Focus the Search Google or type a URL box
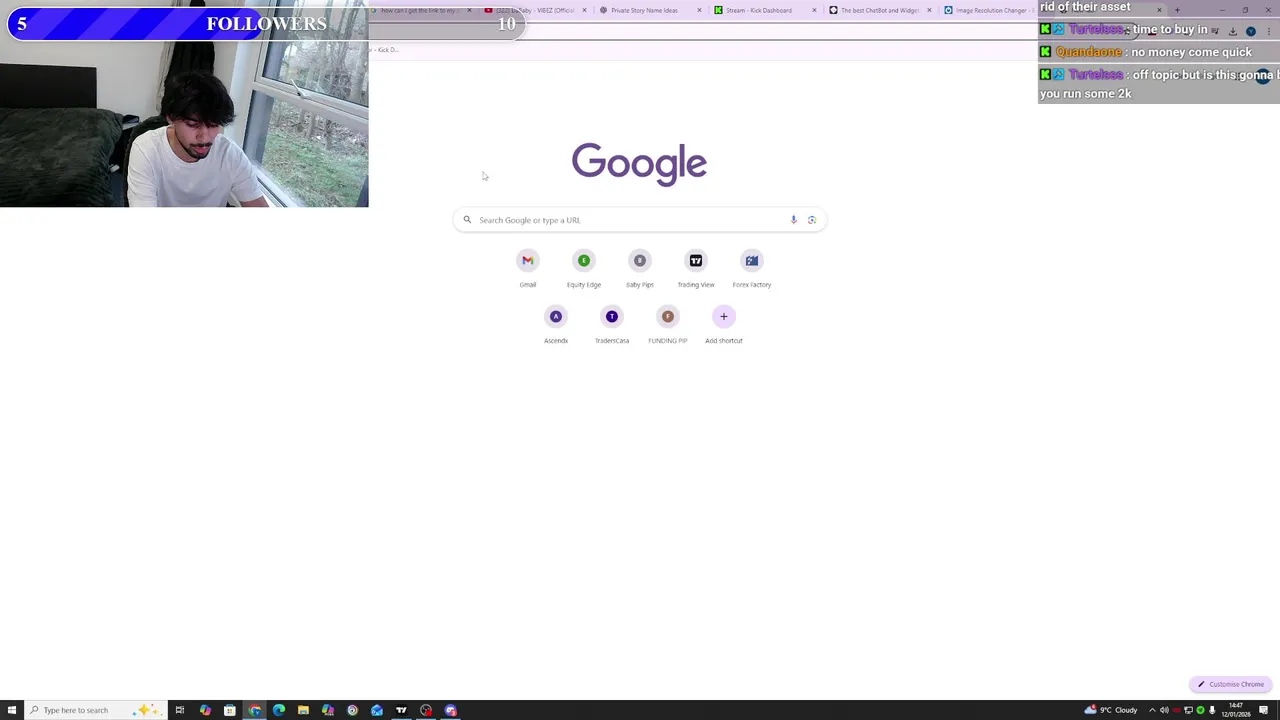Screen dimensions: 1280x720 click(639, 220)
